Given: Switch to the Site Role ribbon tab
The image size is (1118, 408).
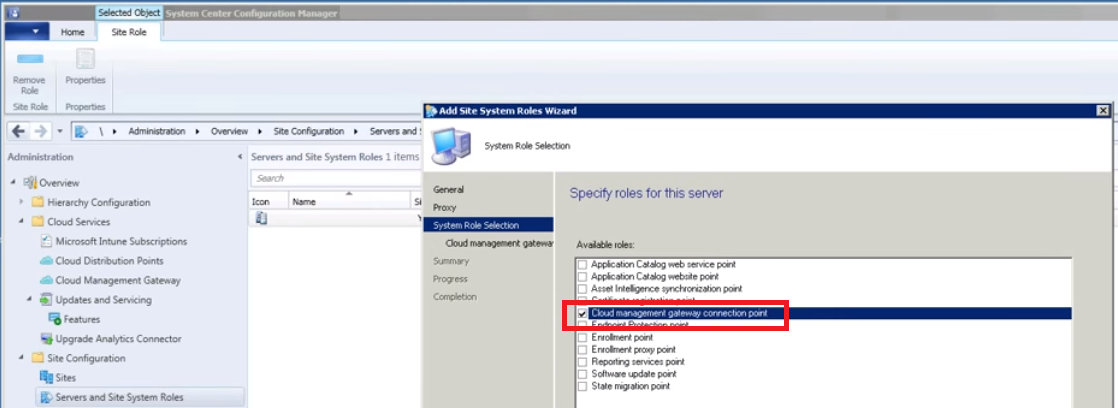Looking at the screenshot, I should point(129,32).
